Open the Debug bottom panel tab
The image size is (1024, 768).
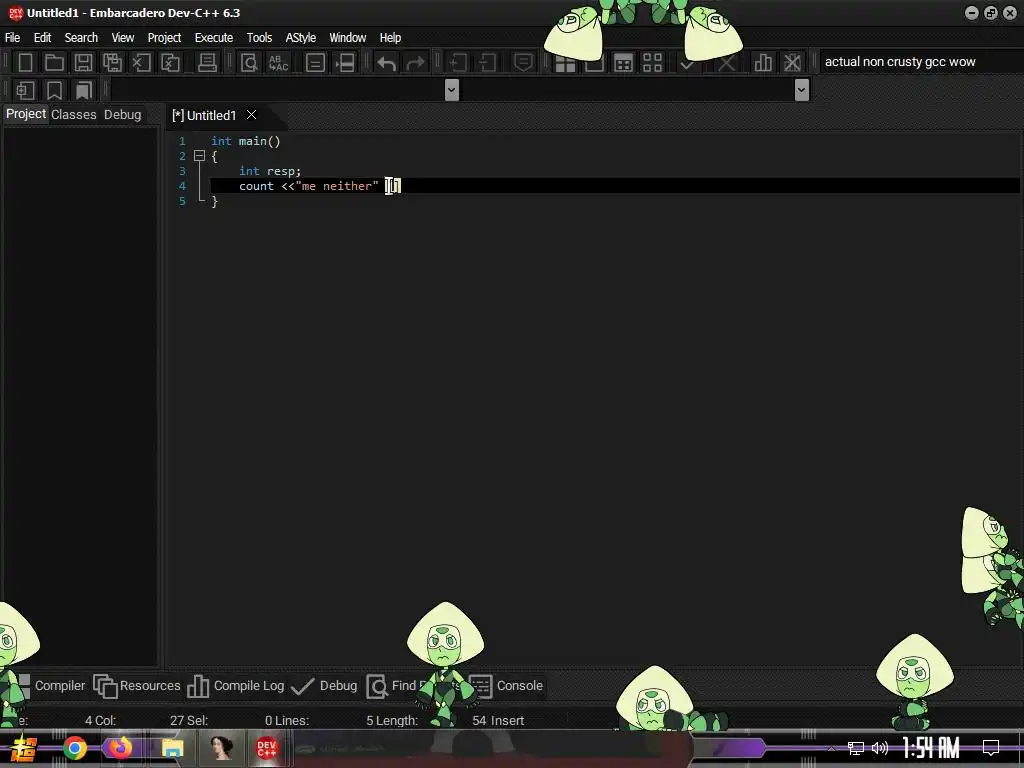324,686
